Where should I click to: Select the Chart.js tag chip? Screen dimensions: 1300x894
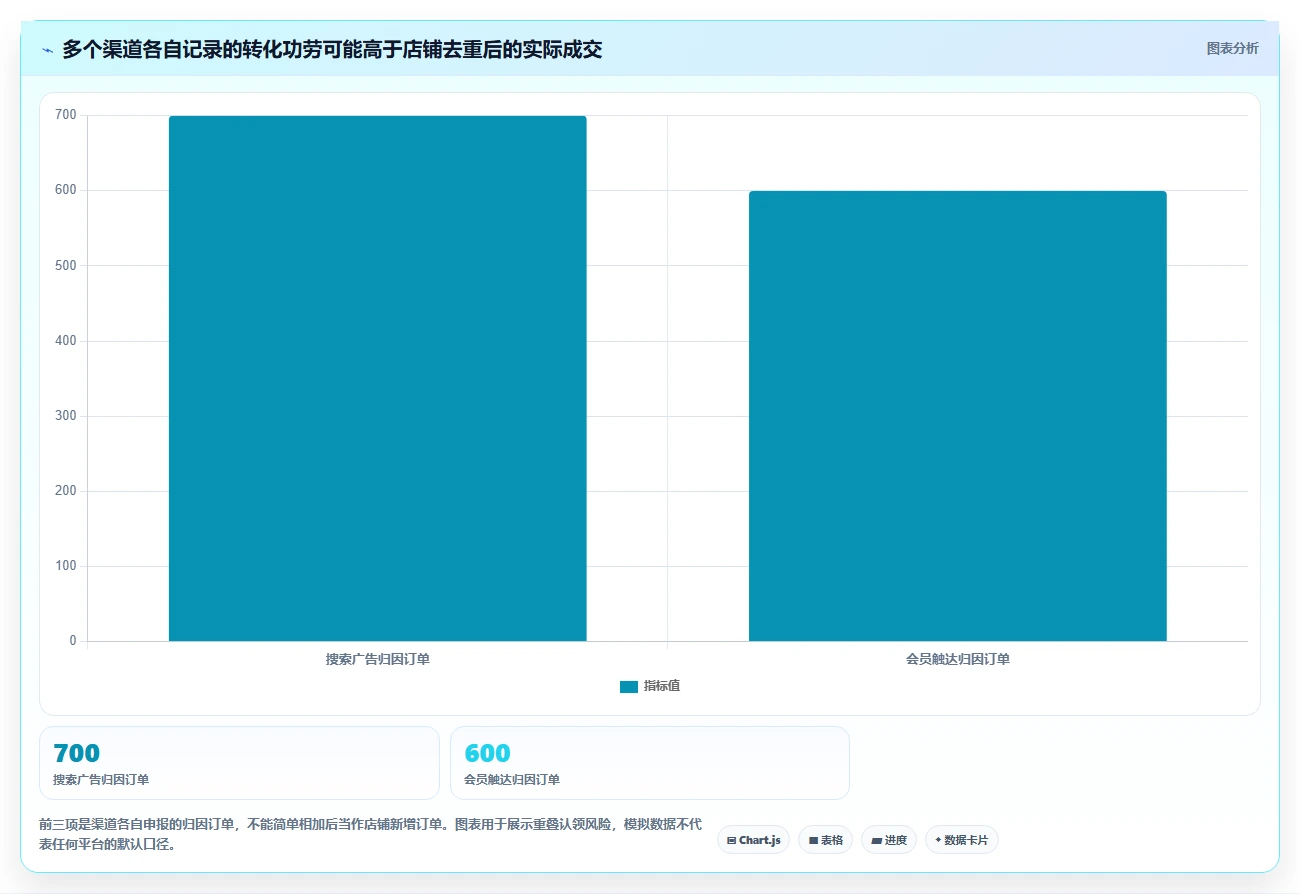[x=753, y=840]
